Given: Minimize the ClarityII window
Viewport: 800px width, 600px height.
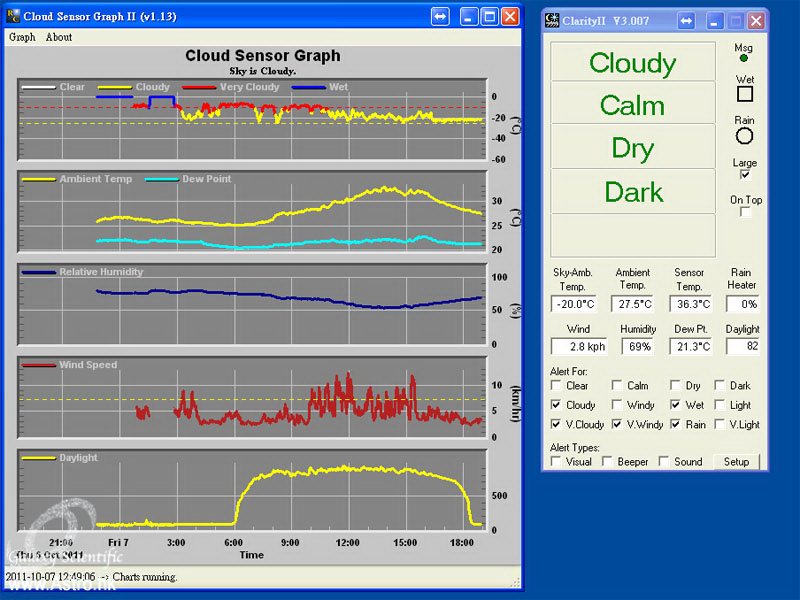Looking at the screenshot, I should [x=714, y=21].
